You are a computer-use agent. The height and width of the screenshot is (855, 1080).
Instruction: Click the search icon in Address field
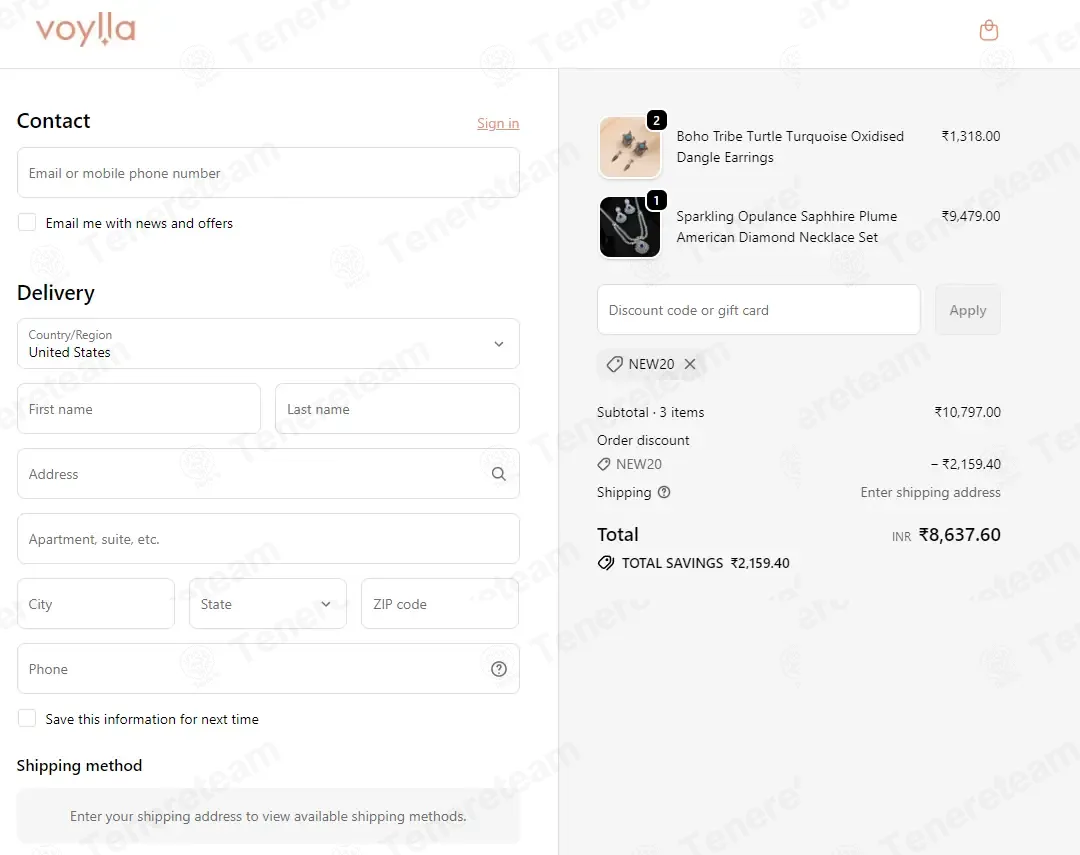[x=499, y=474]
